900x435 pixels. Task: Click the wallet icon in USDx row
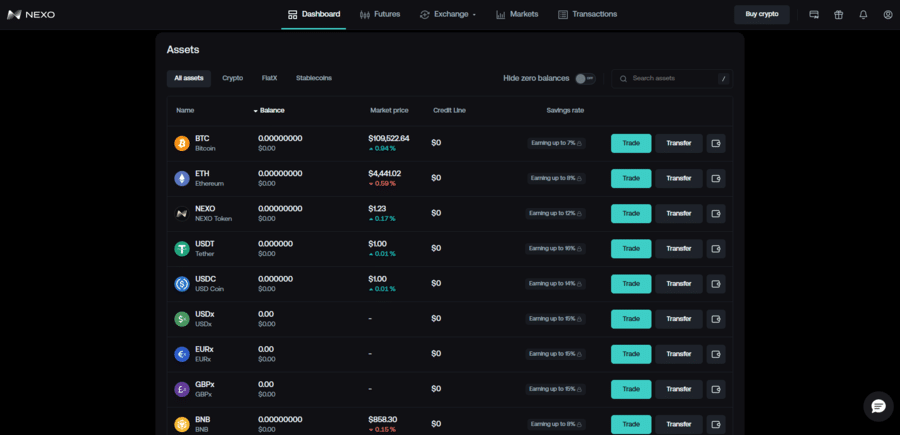point(716,319)
